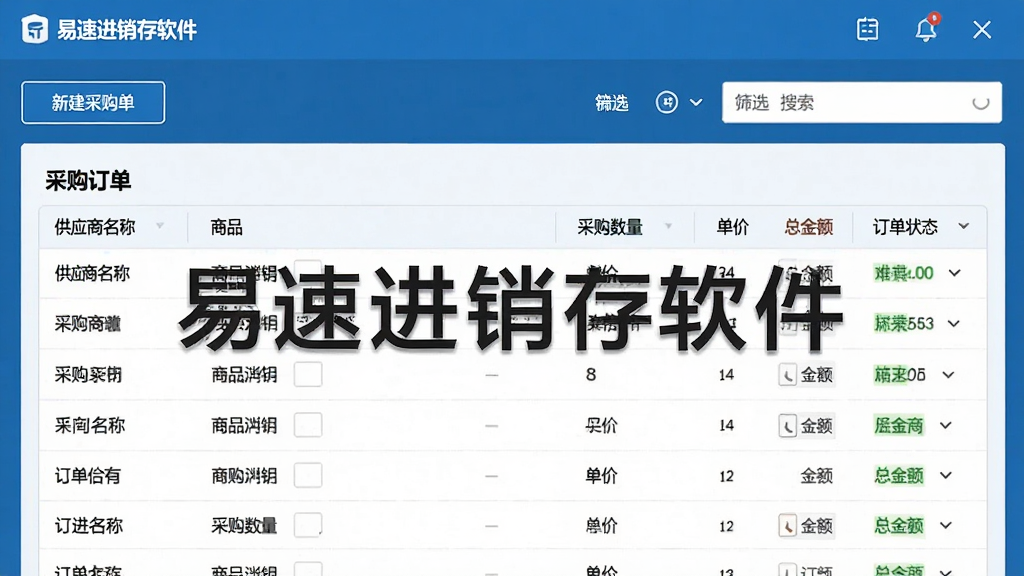Click the 采购数量 cell in the 订进名称 row

(244, 526)
